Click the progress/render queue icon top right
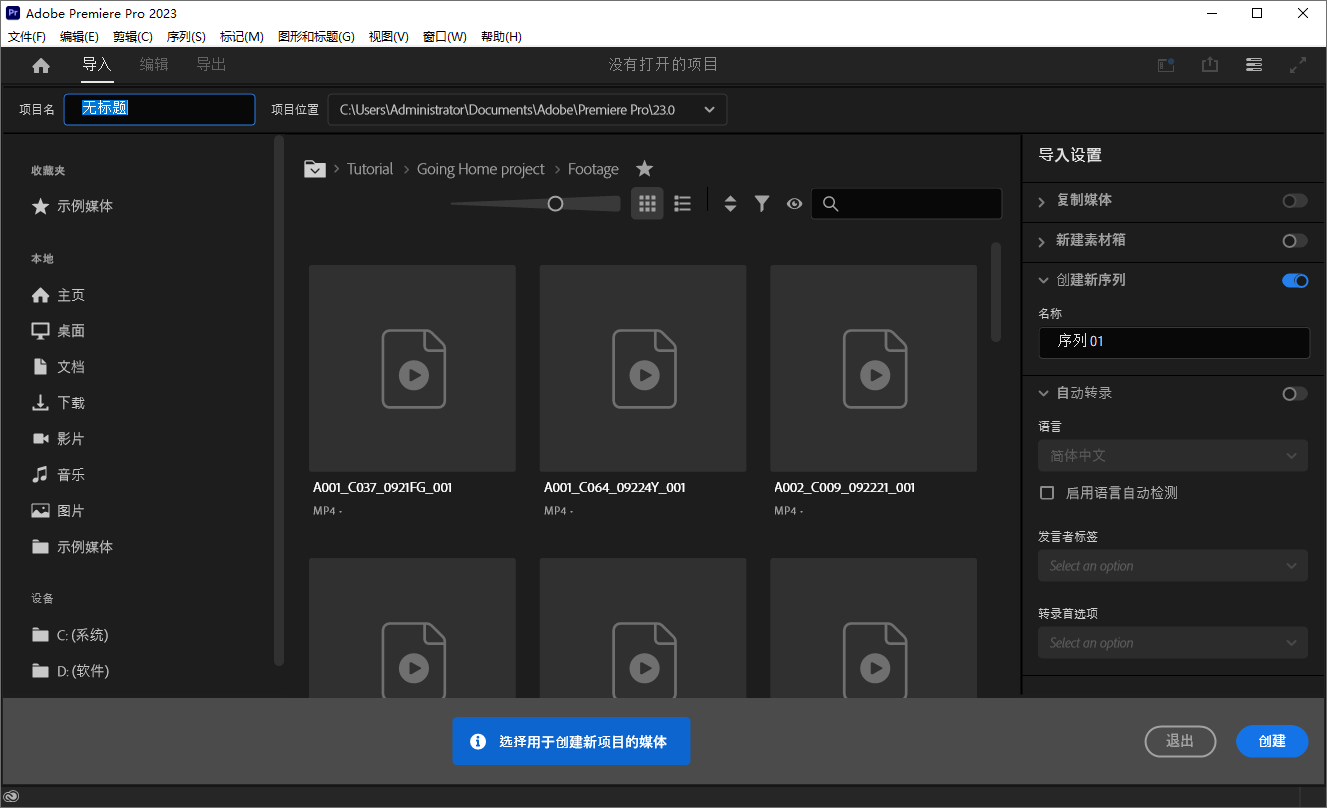The image size is (1327, 808). [1165, 64]
